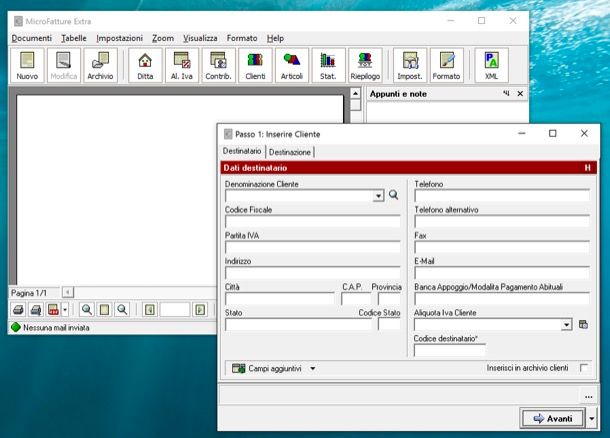Click the Nuovo toolbar icon
The image size is (610, 438).
(x=27, y=65)
